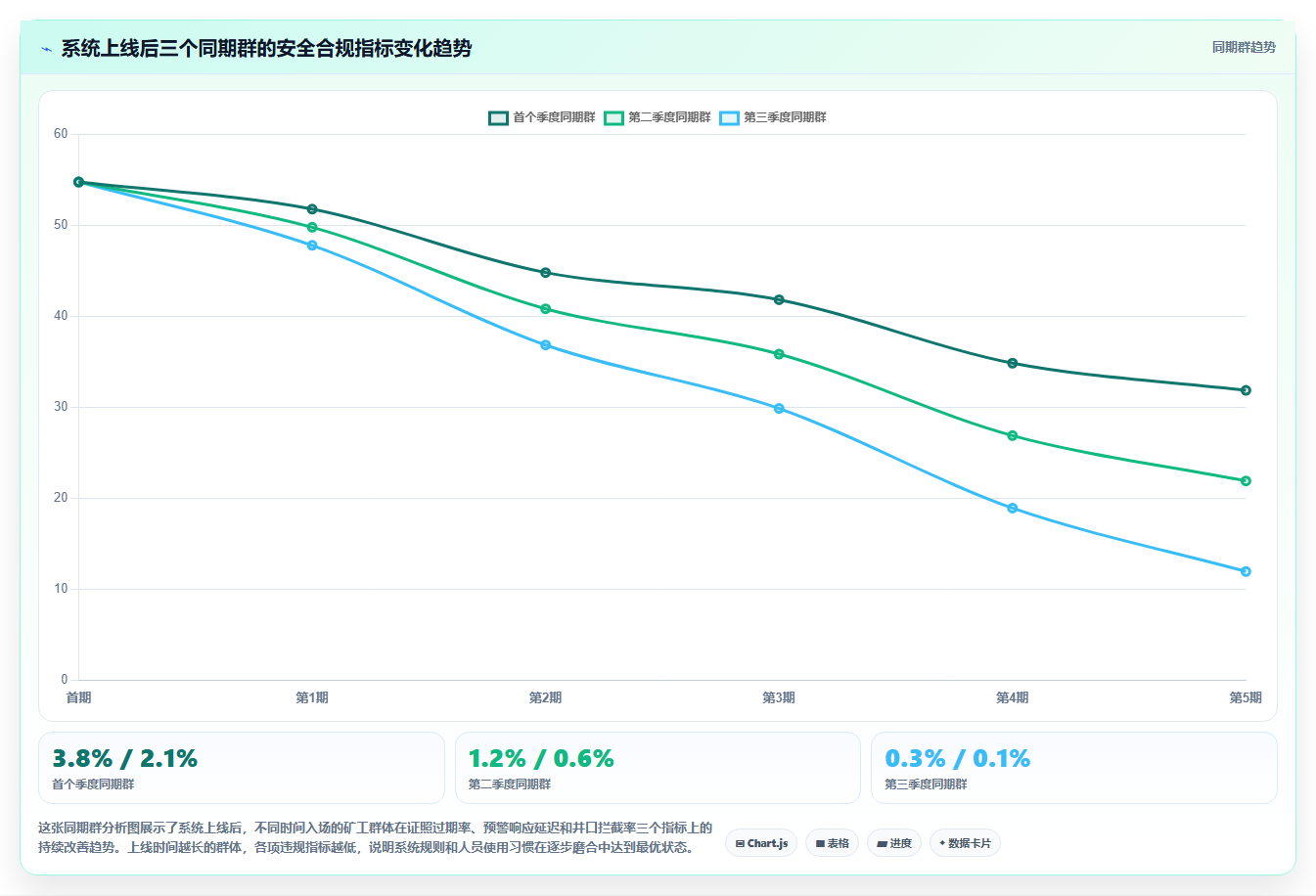Click the chart title 系统上线后三个同期群
The height and width of the screenshot is (896, 1316).
pos(266,48)
